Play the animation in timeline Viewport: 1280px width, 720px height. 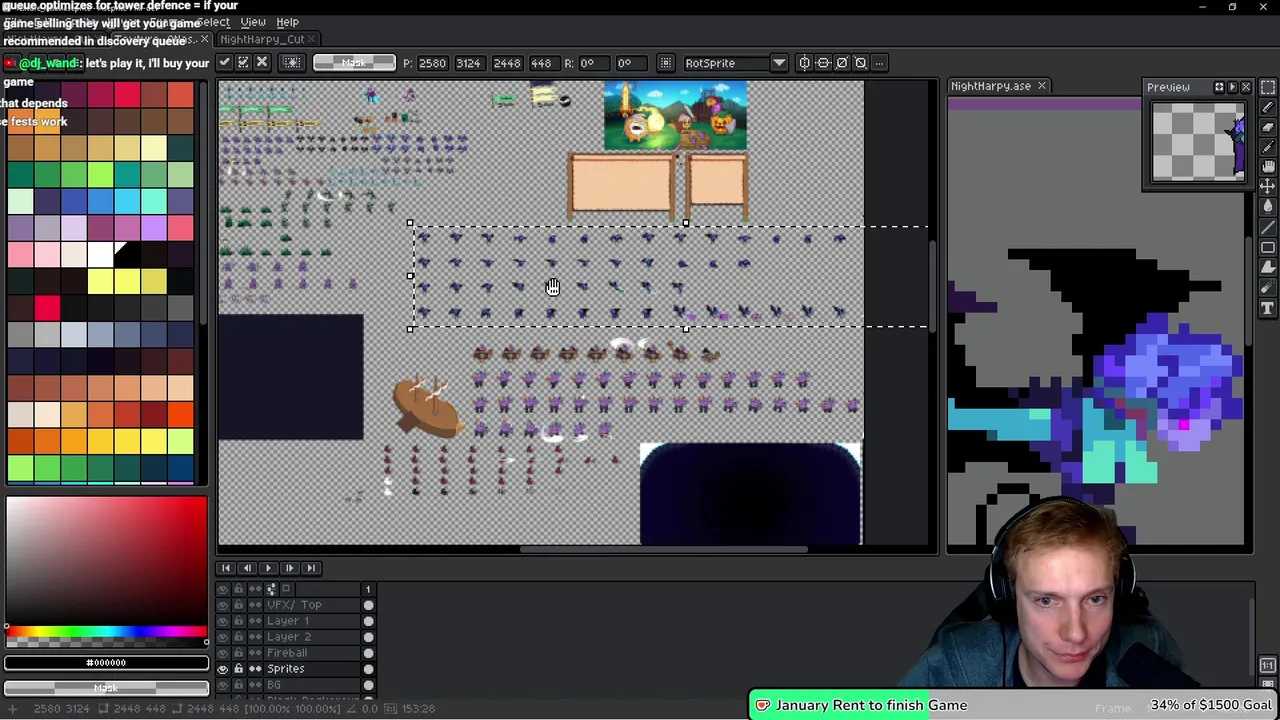tap(268, 568)
